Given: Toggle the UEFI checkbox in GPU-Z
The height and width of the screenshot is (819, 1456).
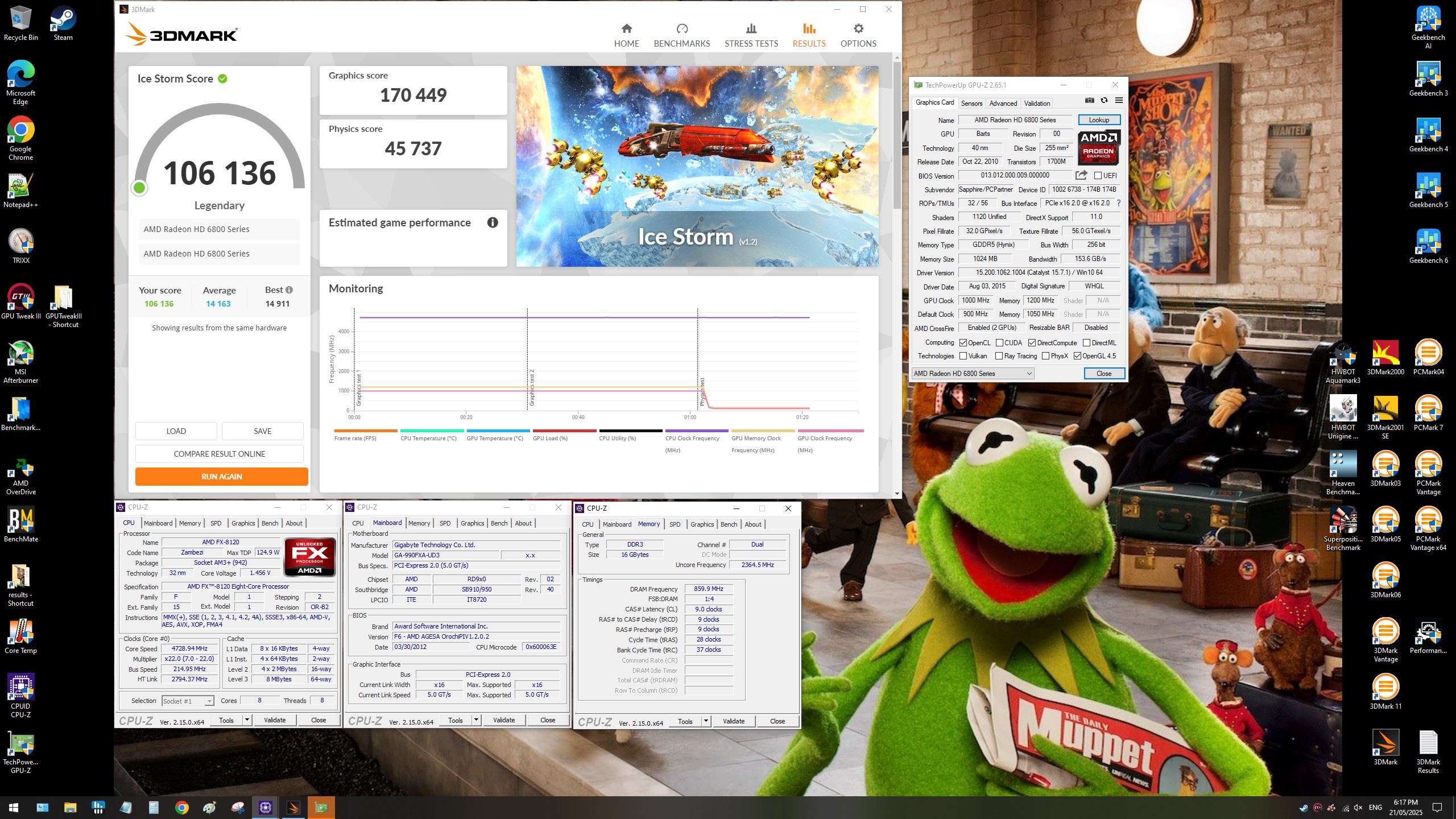Looking at the screenshot, I should click(1098, 175).
